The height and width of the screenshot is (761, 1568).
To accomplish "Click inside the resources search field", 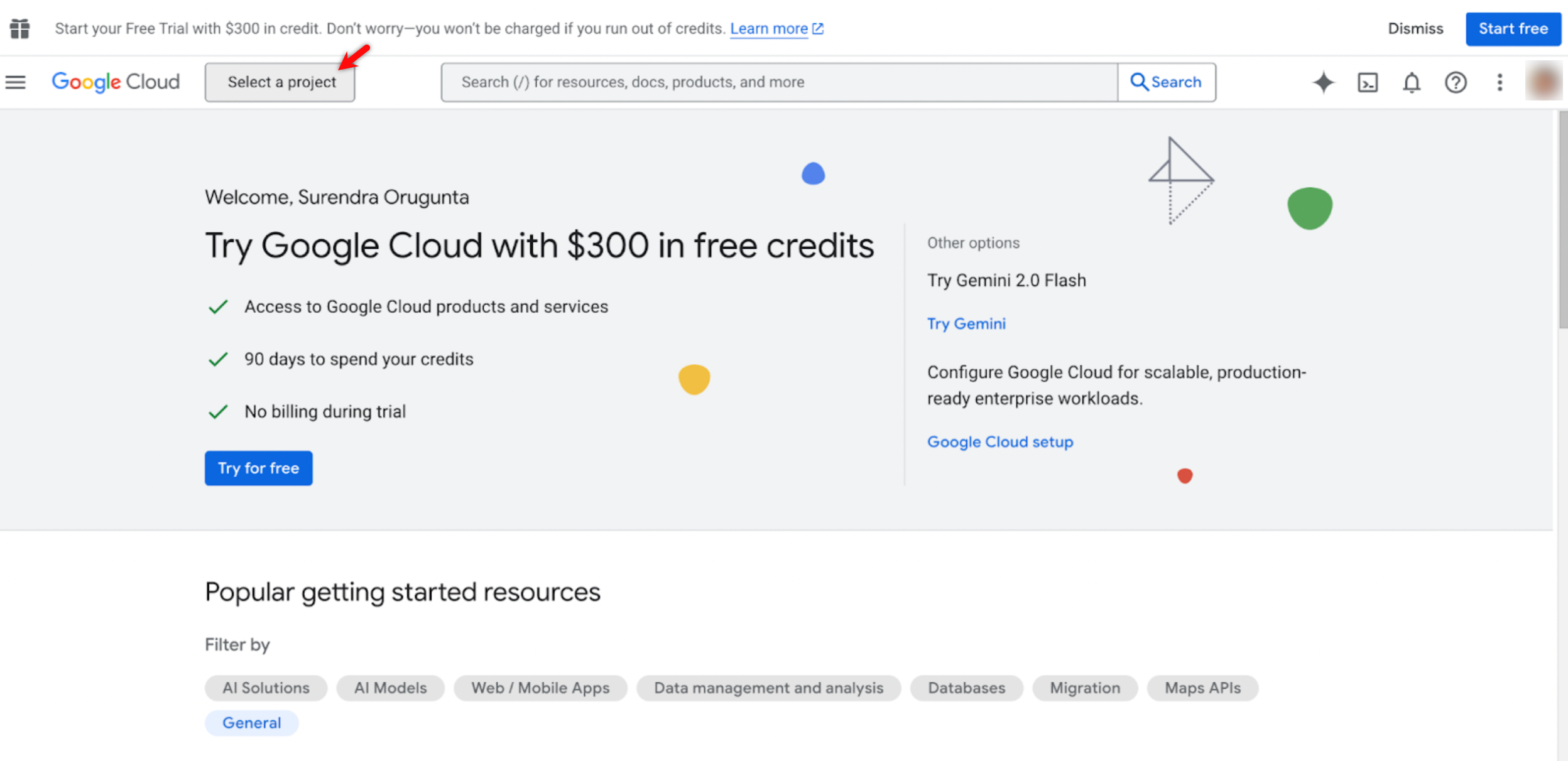I will click(754, 82).
